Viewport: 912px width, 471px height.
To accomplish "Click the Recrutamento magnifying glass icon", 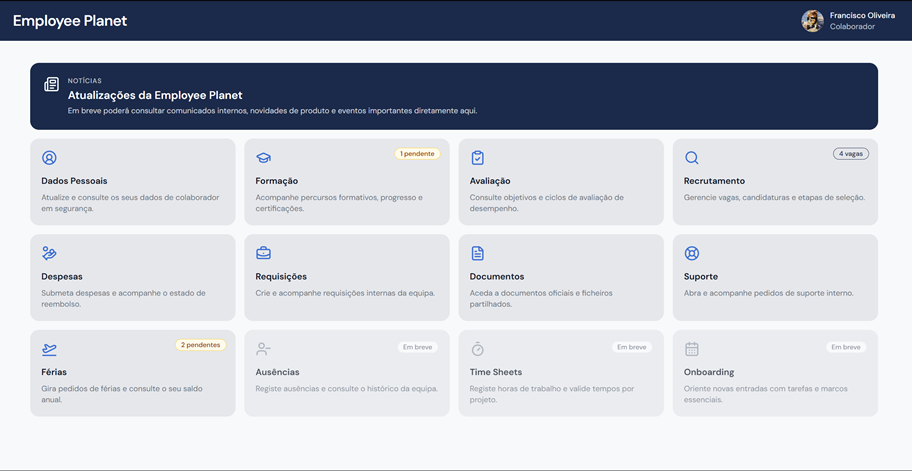I will click(692, 158).
